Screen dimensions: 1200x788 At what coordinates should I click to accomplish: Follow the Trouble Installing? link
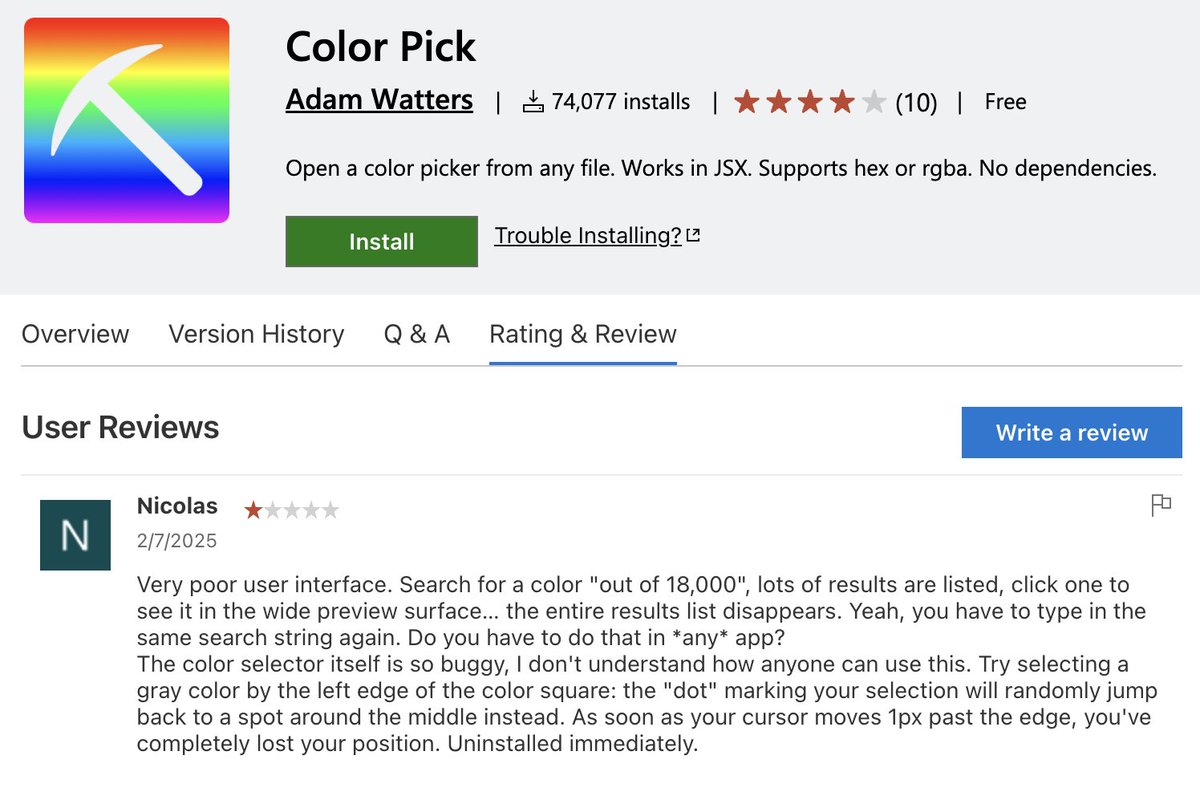[588, 236]
